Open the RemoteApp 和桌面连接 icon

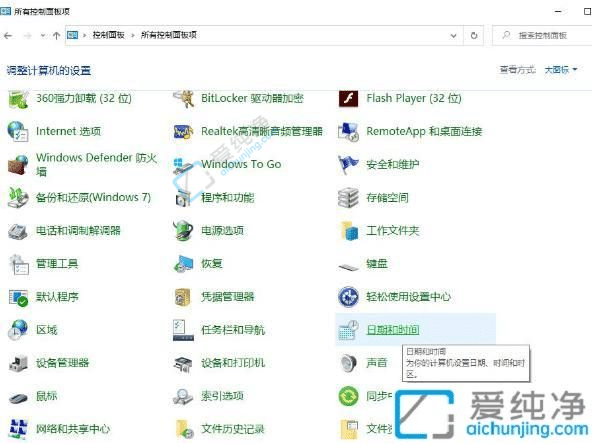pyautogui.click(x=348, y=131)
